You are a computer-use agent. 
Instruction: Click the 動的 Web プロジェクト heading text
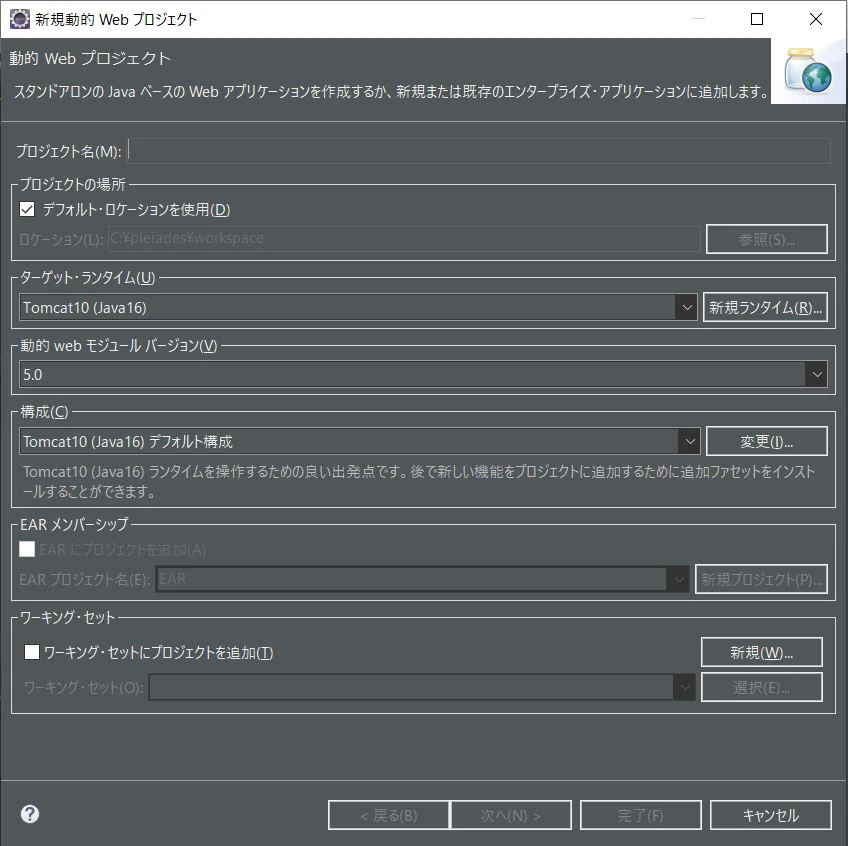90,58
